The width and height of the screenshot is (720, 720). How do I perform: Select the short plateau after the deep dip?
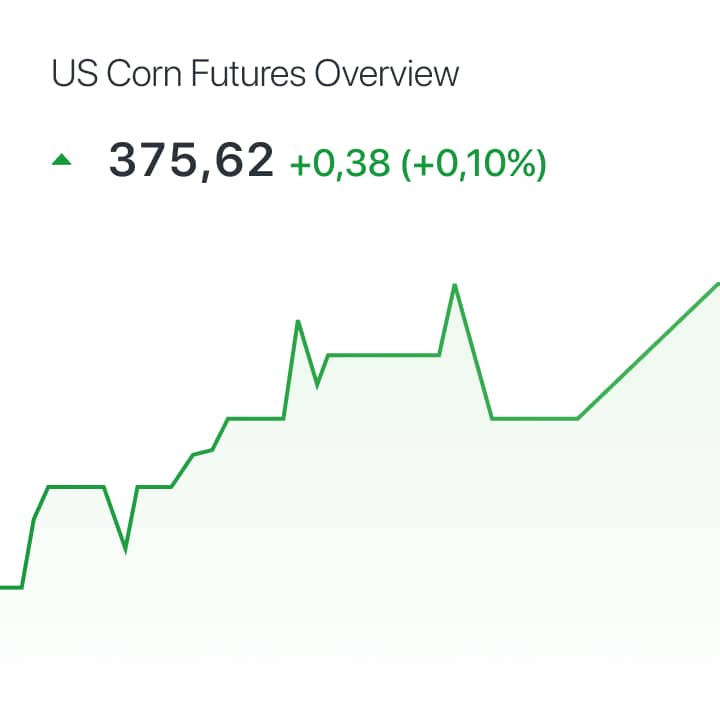(x=154, y=486)
